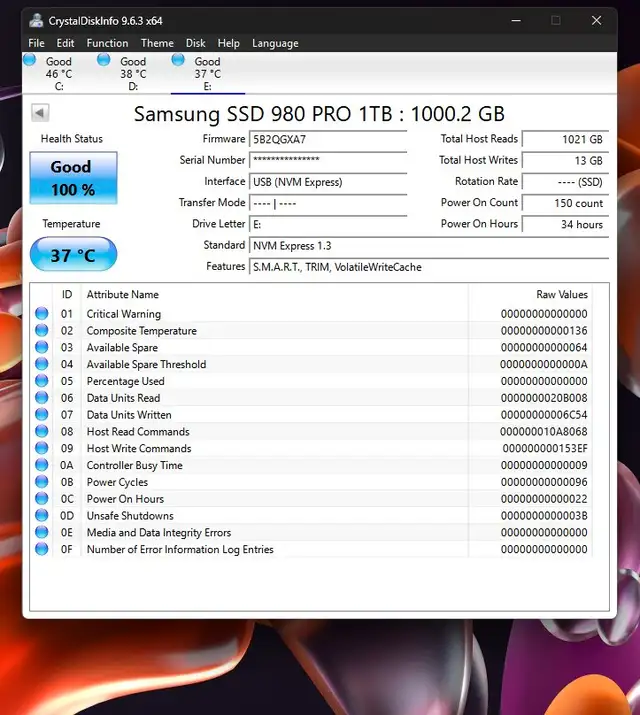The width and height of the screenshot is (640, 715).
Task: Minimize the CrystalDiskInfo window
Action: (516, 21)
